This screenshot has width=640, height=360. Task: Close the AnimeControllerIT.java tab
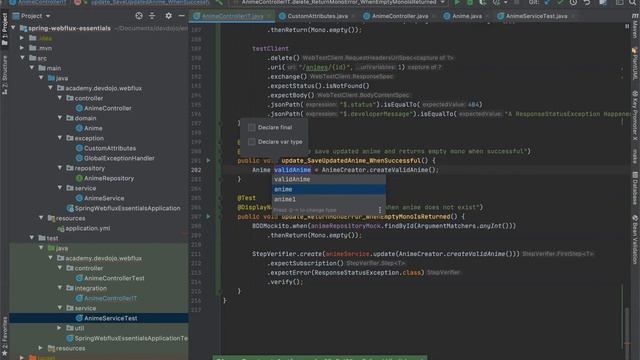coord(269,16)
